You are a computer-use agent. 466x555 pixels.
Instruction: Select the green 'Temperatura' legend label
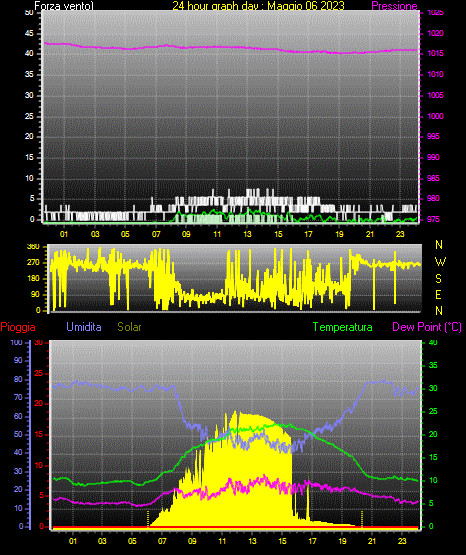click(343, 327)
